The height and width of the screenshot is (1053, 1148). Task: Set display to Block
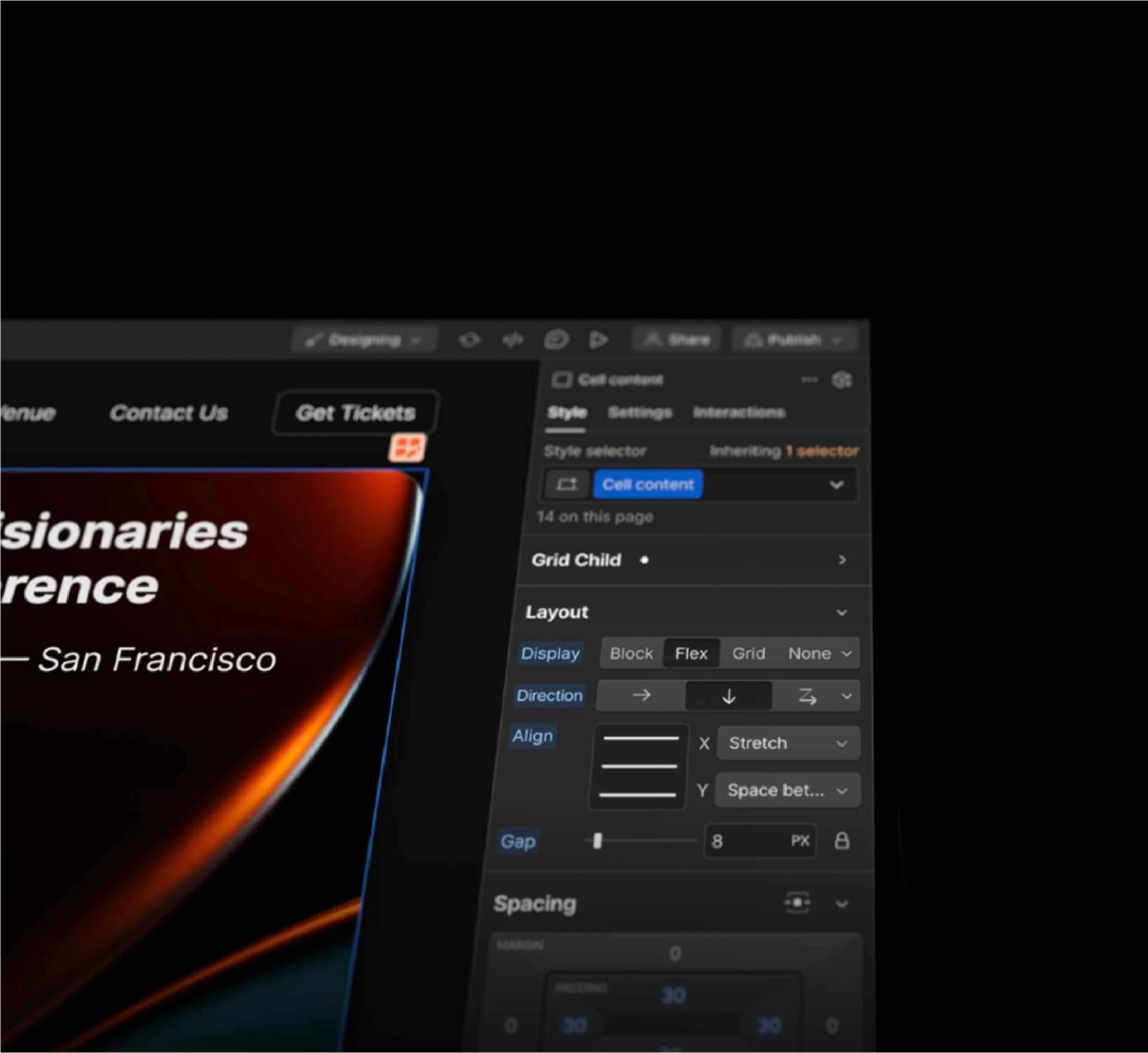(x=631, y=654)
